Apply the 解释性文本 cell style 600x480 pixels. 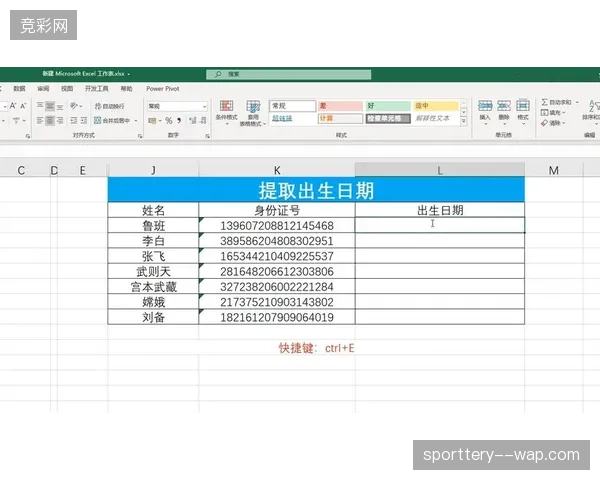[435, 119]
